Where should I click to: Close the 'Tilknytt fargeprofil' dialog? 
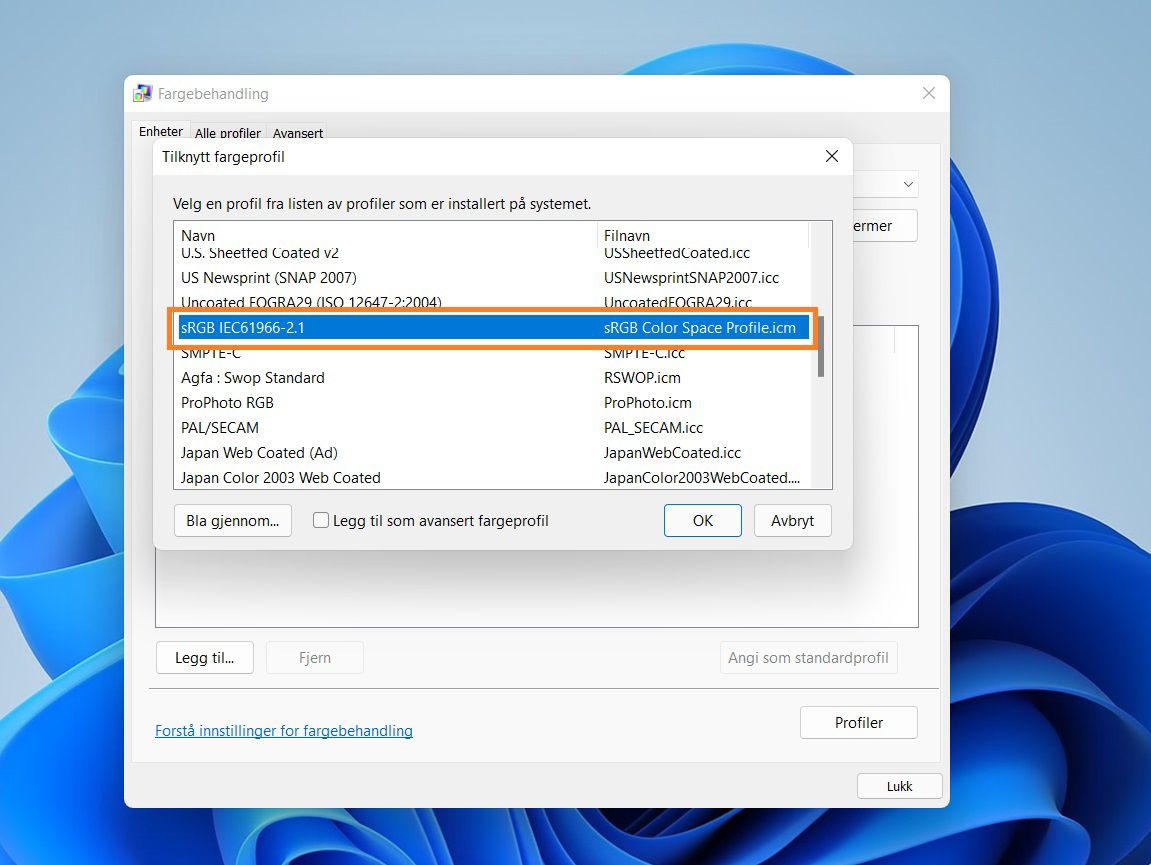tap(832, 156)
